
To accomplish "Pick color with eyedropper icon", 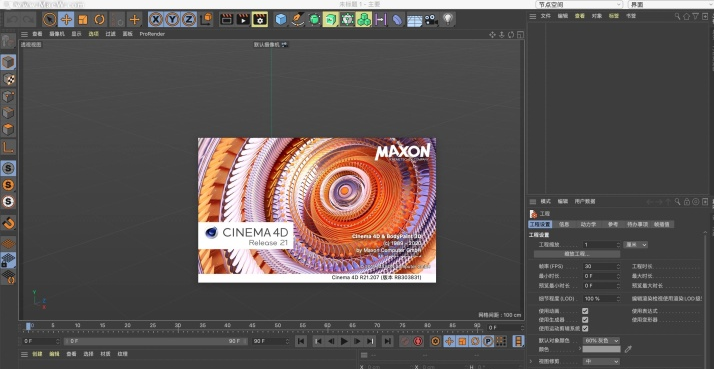I will [x=628, y=349].
